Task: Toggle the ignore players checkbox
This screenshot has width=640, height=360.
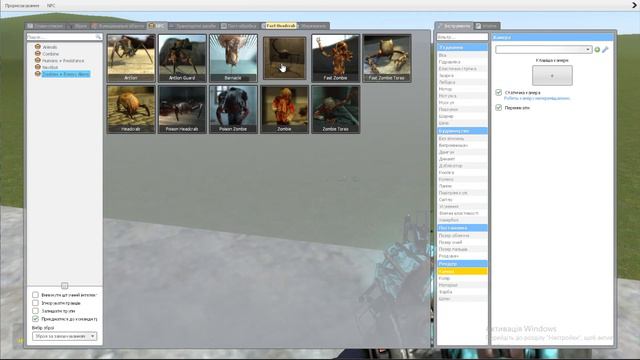Action: coord(36,303)
